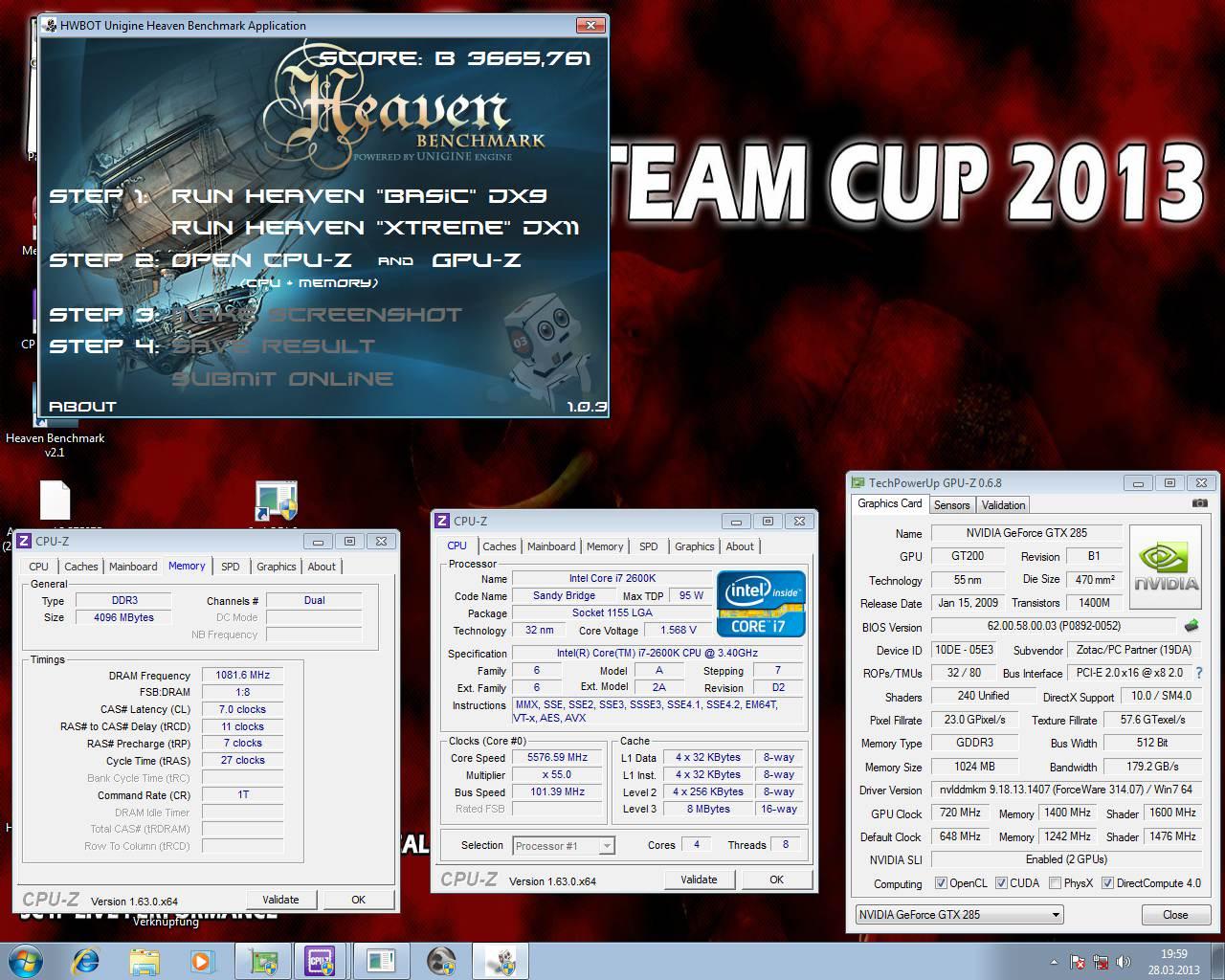
Task: Toggle the CUDA checkbox
Action: 1001,883
